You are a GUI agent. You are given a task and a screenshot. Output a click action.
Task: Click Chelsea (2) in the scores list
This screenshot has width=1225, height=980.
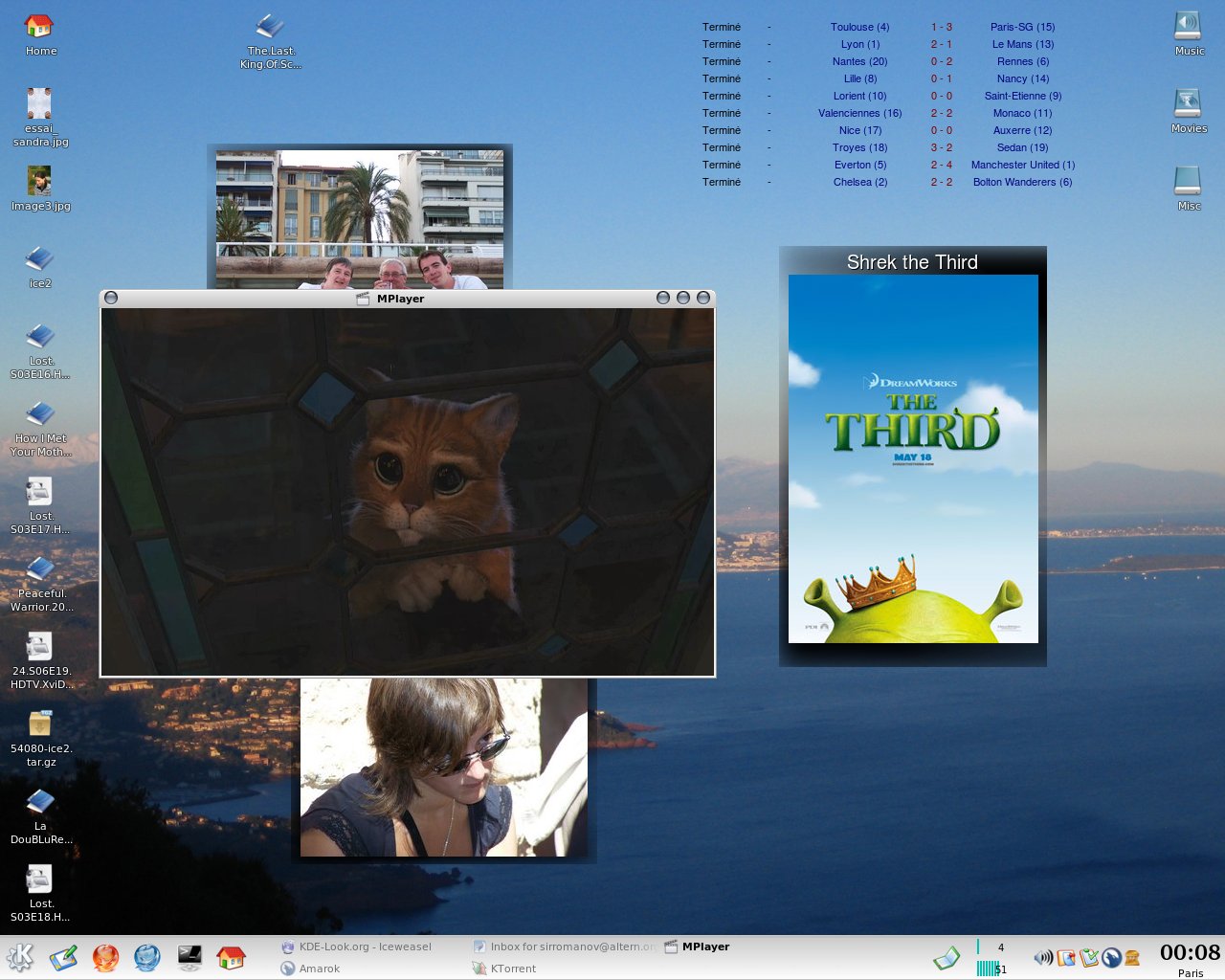(x=859, y=182)
